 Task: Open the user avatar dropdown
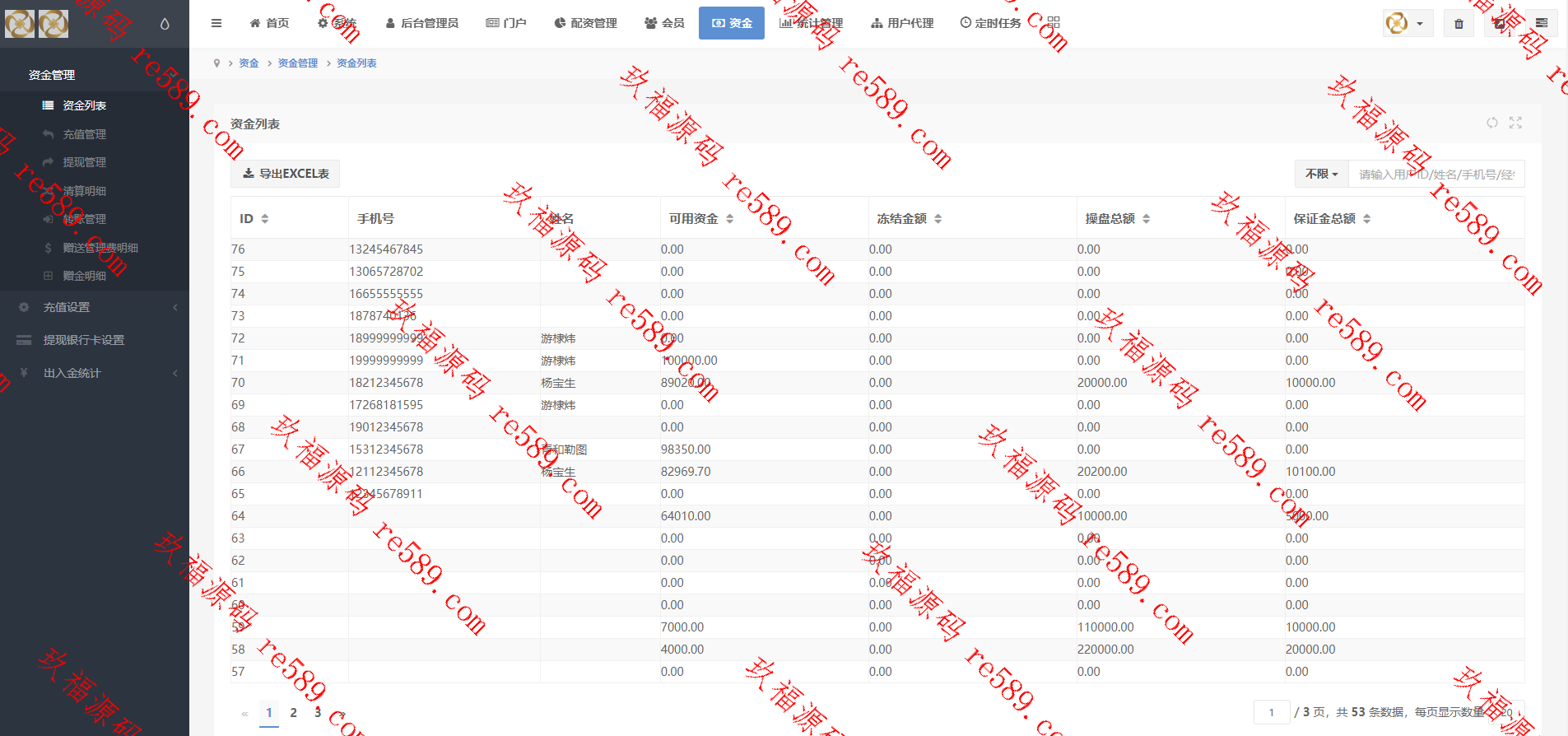coord(1407,23)
